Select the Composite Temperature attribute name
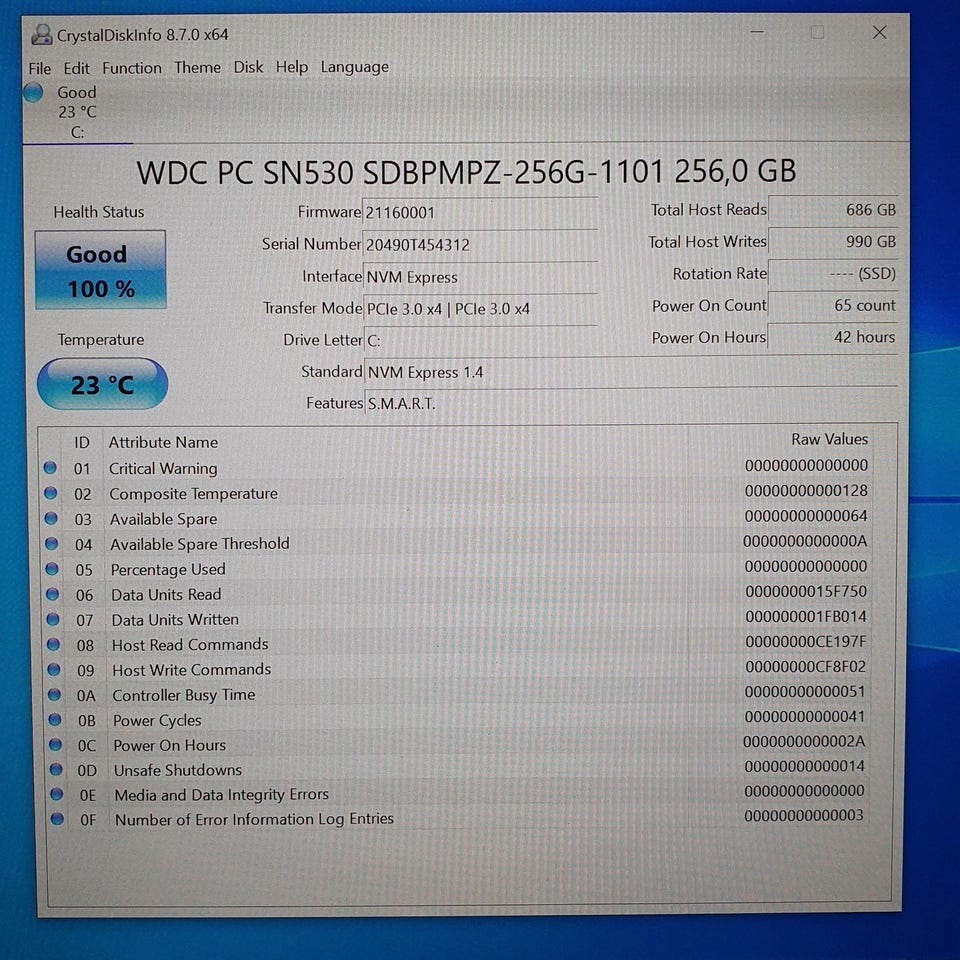 pos(193,493)
